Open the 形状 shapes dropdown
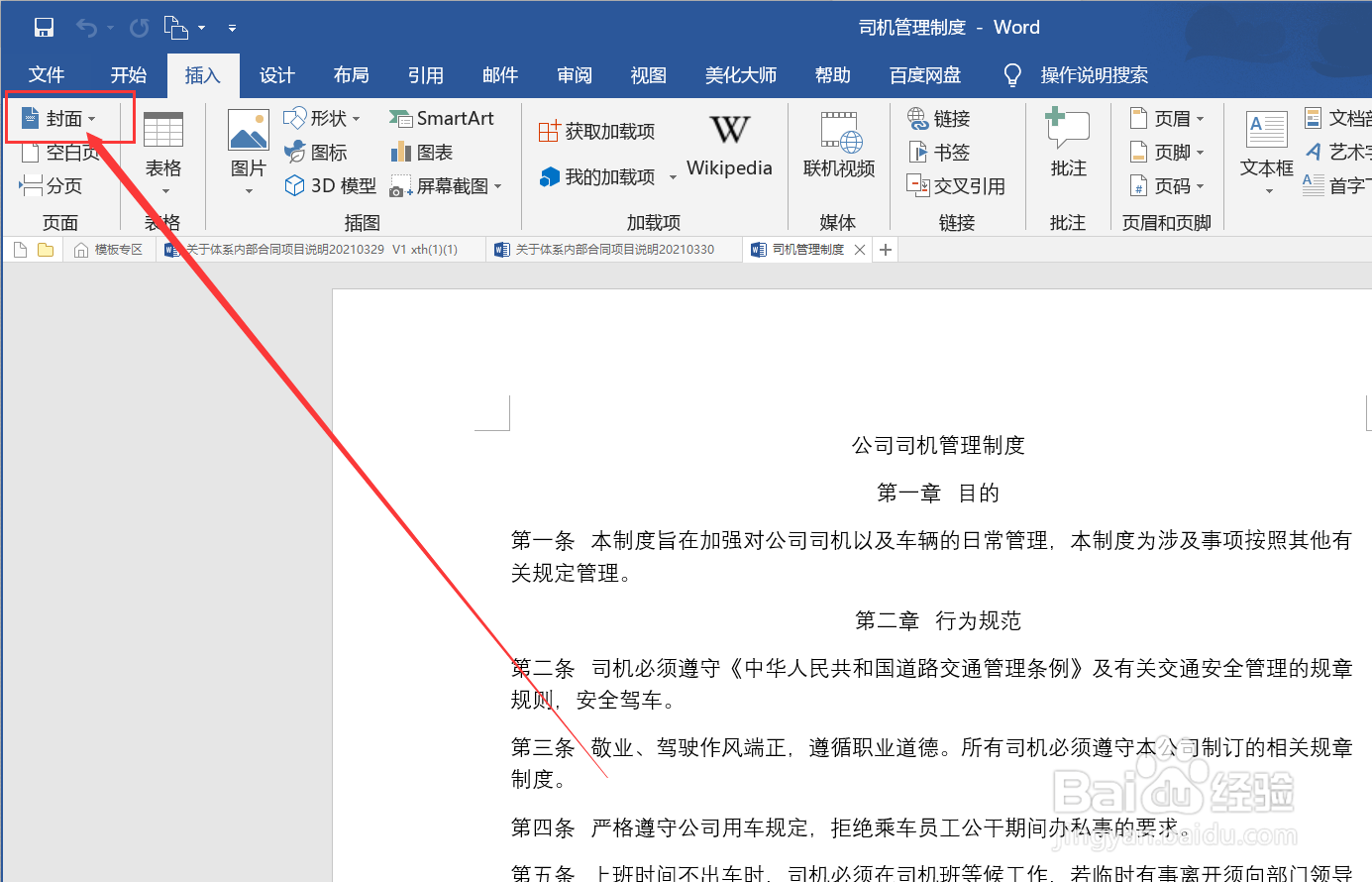This screenshot has width=1372, height=882. point(322,118)
